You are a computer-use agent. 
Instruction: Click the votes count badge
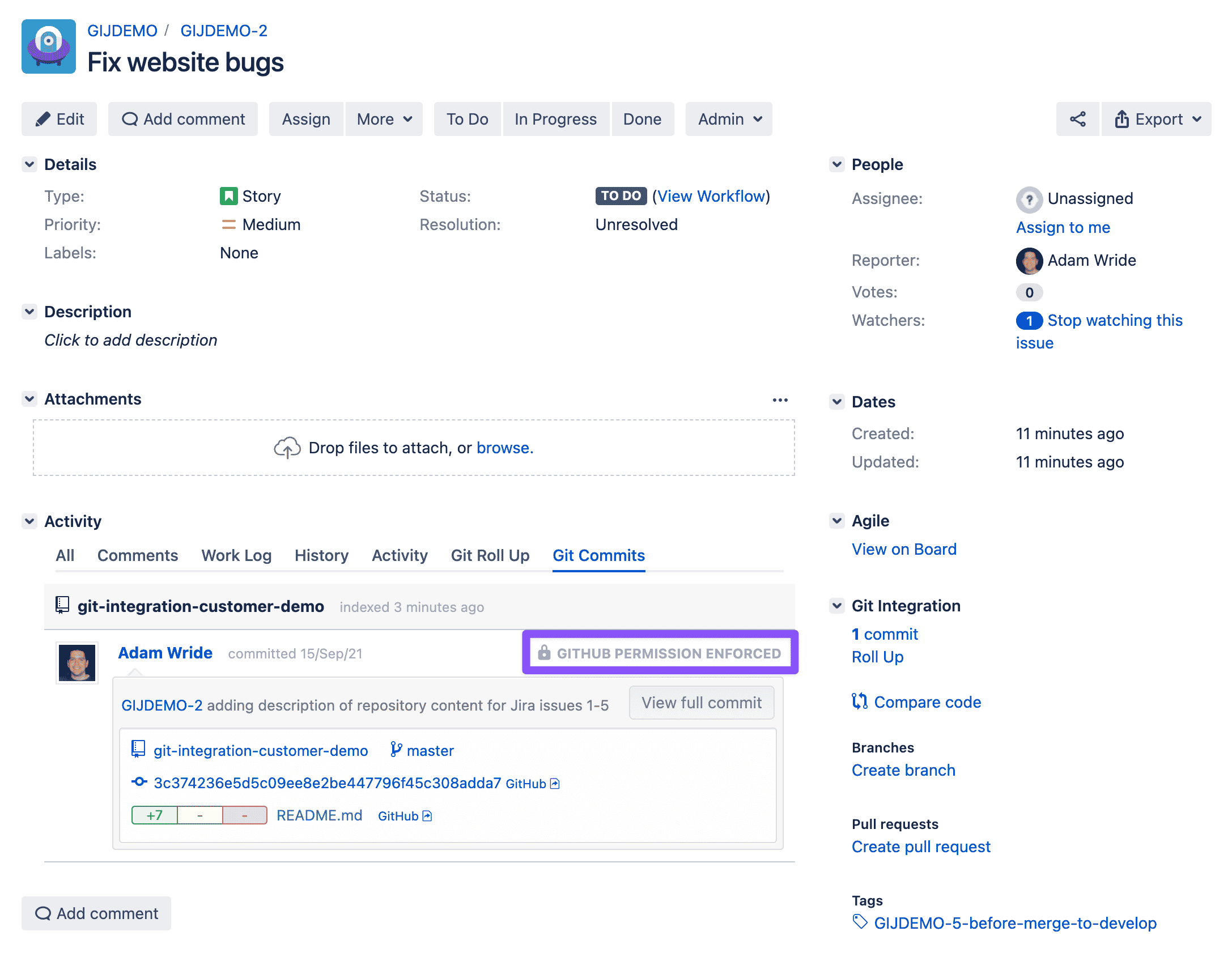[1029, 292]
